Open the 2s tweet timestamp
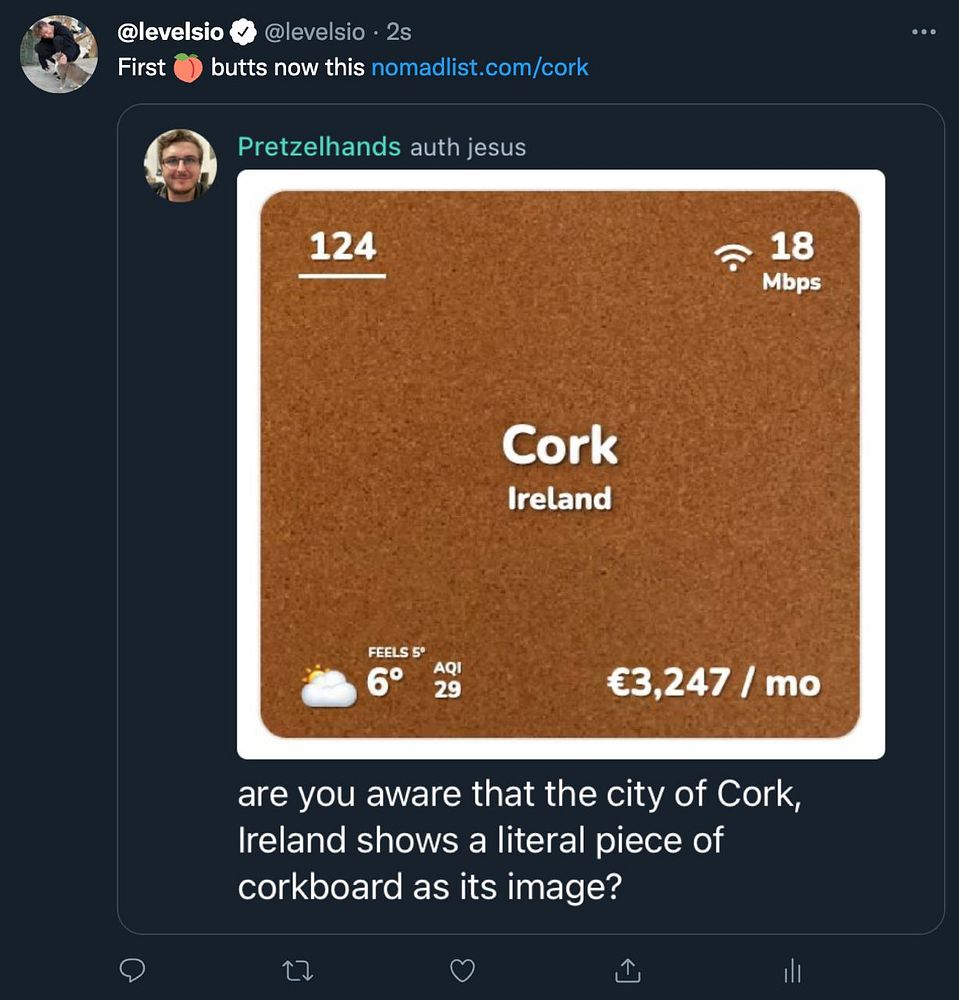The width and height of the screenshot is (959, 1000). (x=399, y=32)
